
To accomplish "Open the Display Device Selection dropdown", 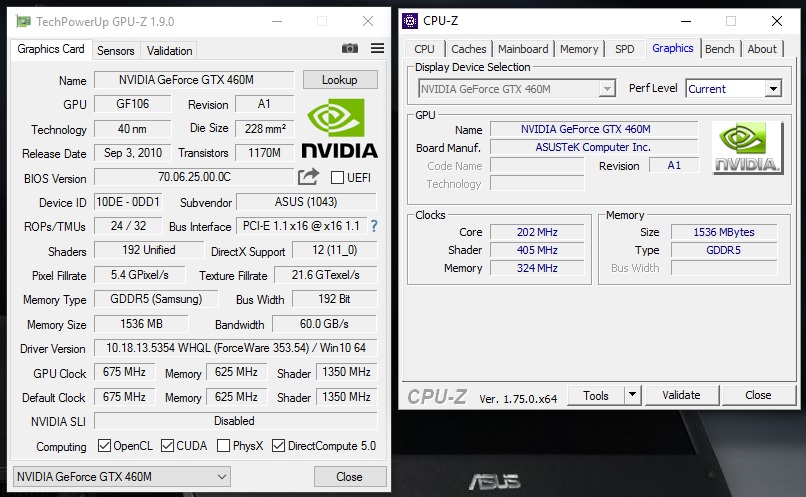I will click(x=517, y=89).
